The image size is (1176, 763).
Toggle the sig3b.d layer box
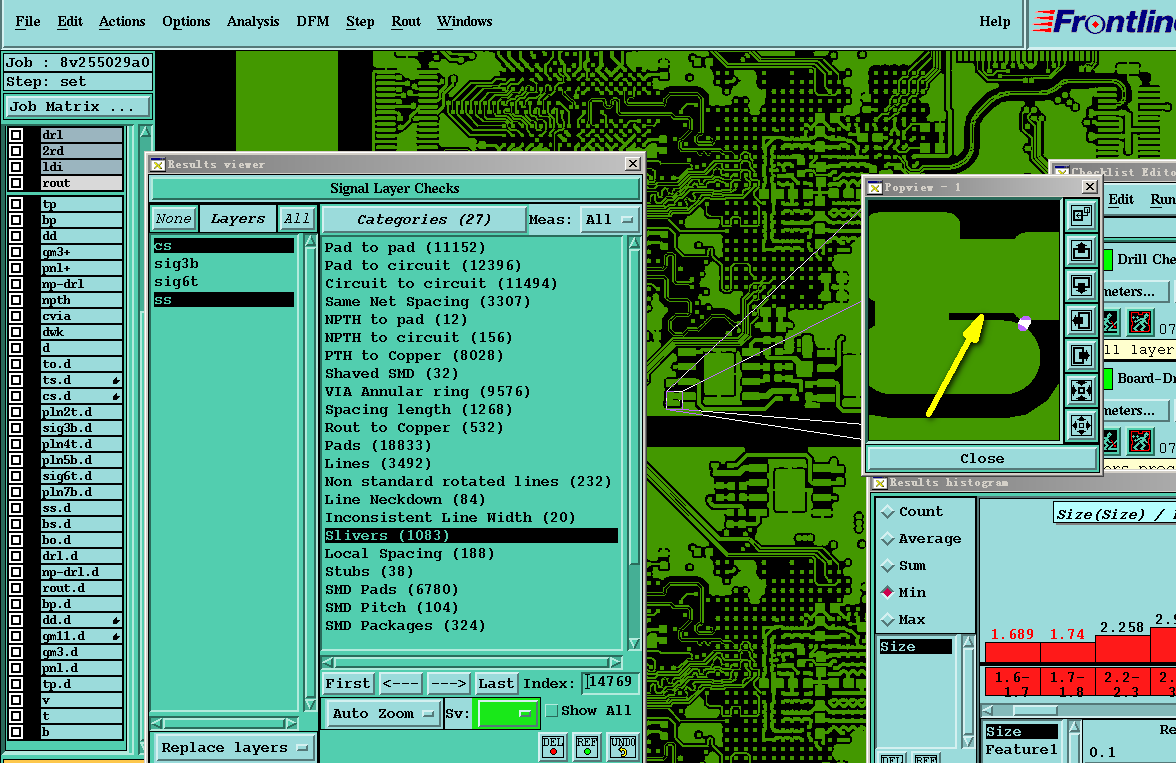16,428
